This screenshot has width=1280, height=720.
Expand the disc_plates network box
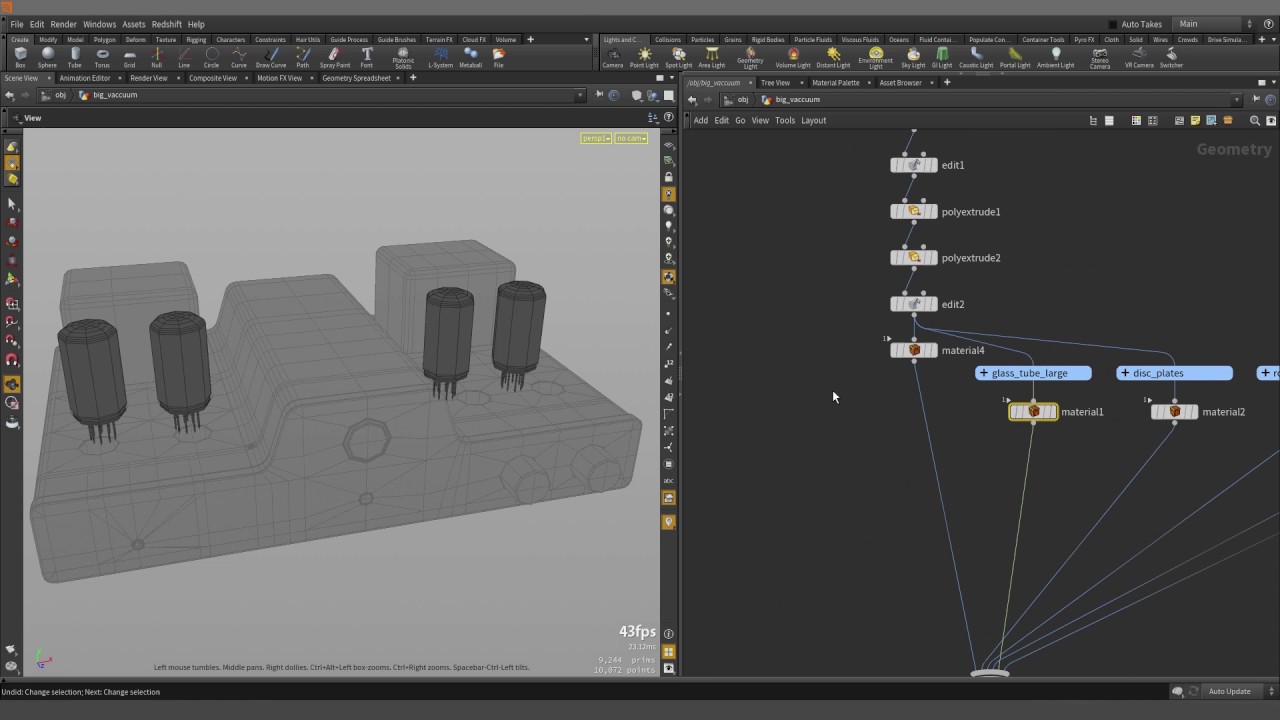(1125, 373)
